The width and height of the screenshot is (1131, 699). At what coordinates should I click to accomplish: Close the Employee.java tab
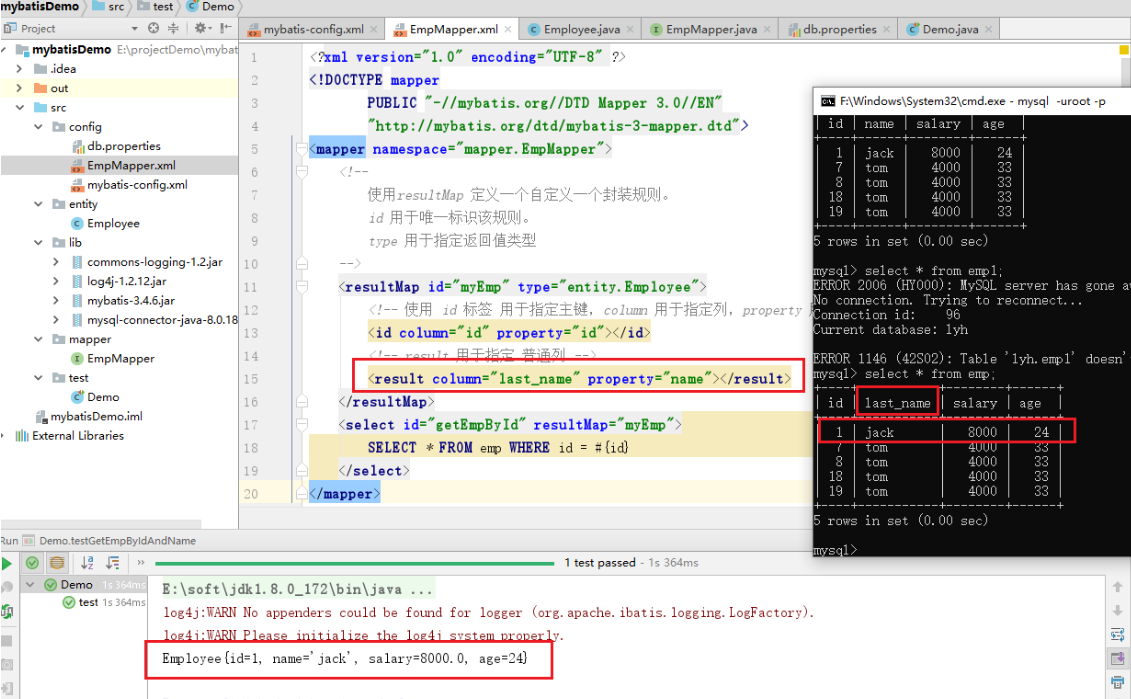point(630,30)
